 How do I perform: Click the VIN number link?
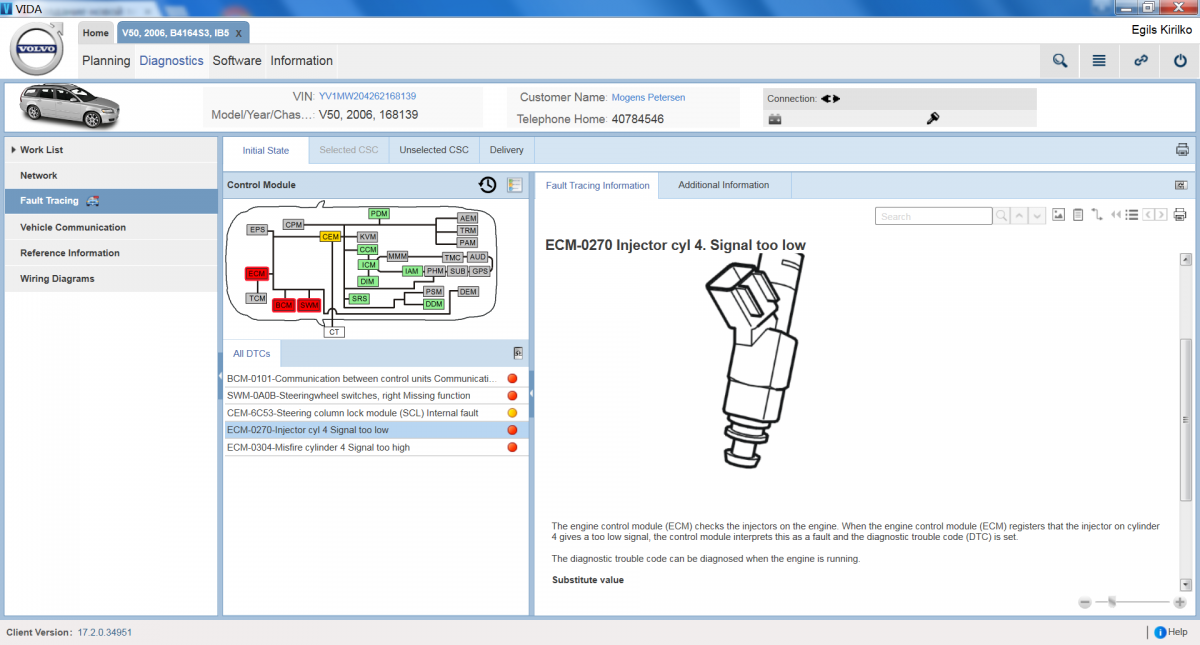tap(367, 97)
